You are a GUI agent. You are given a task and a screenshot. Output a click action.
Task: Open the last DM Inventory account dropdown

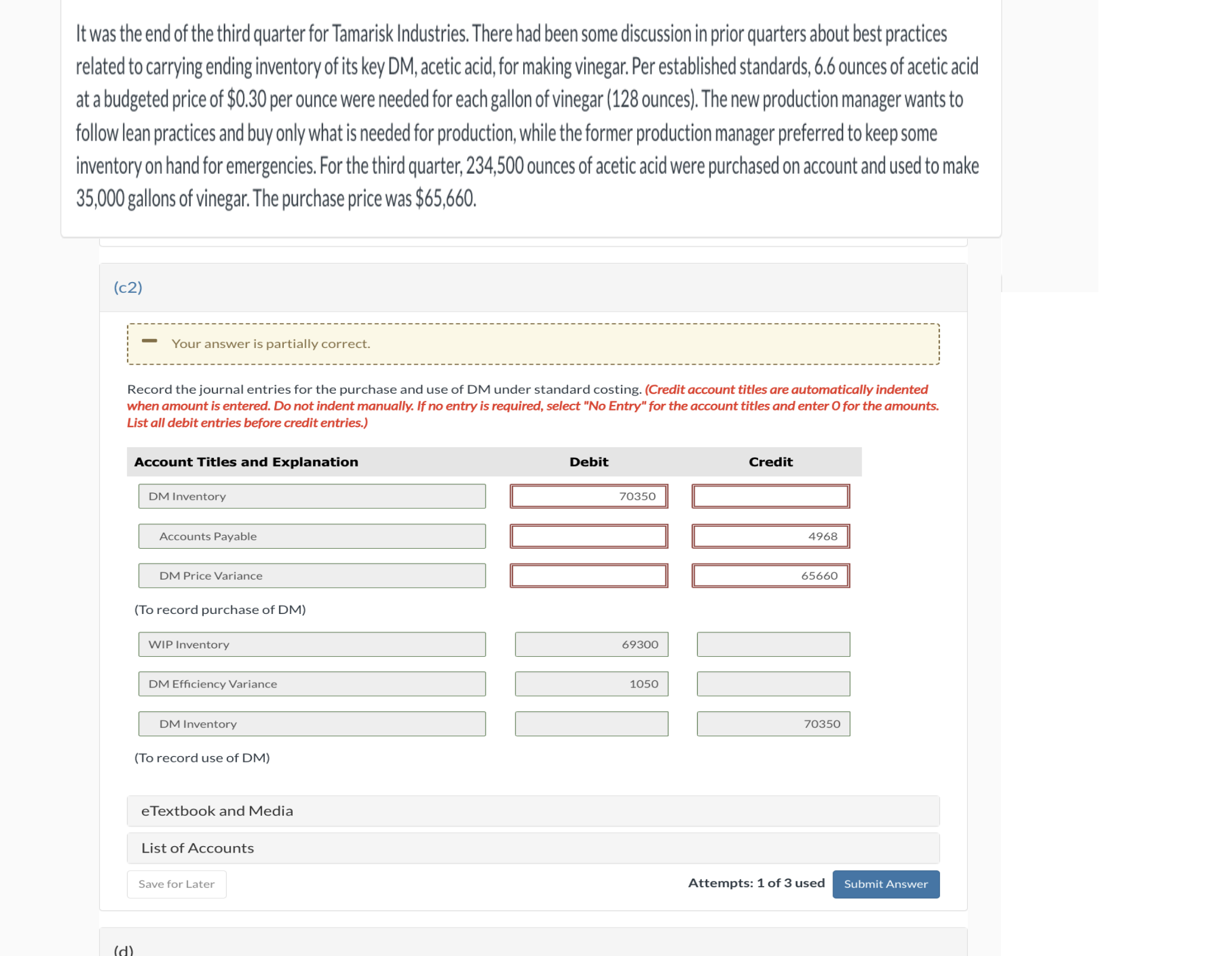311,723
